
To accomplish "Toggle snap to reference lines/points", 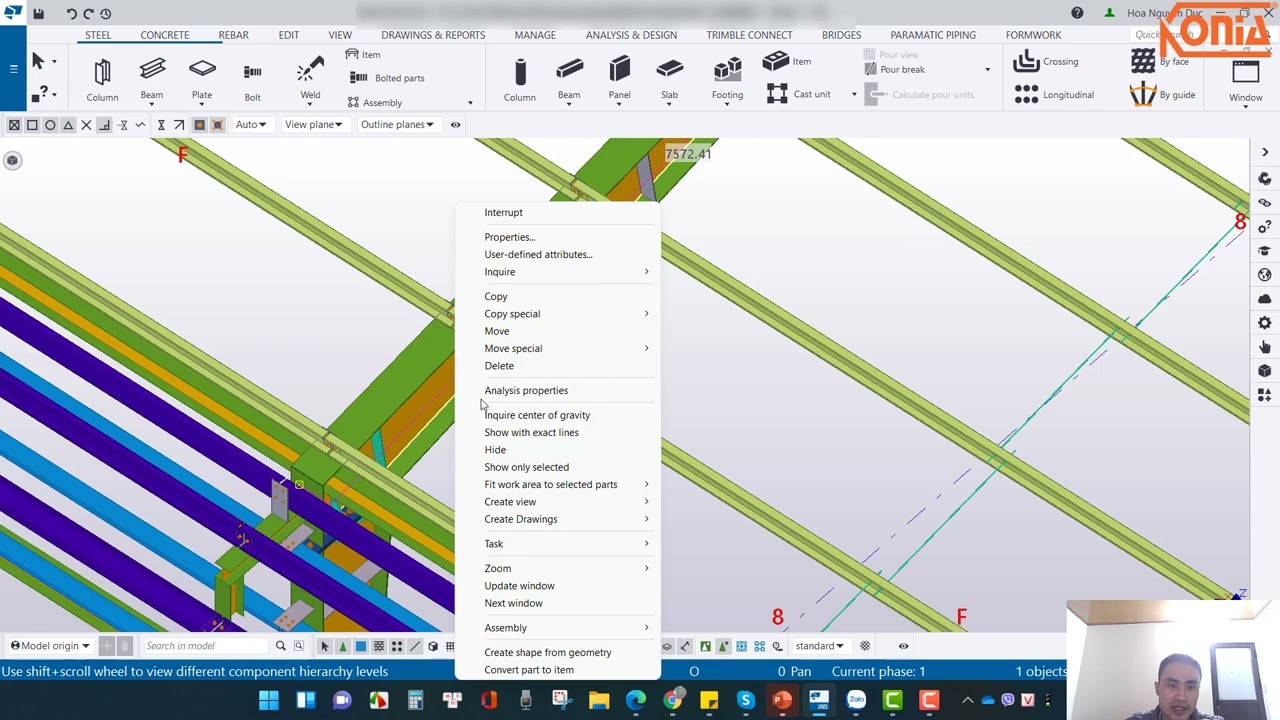I will coord(14,125).
